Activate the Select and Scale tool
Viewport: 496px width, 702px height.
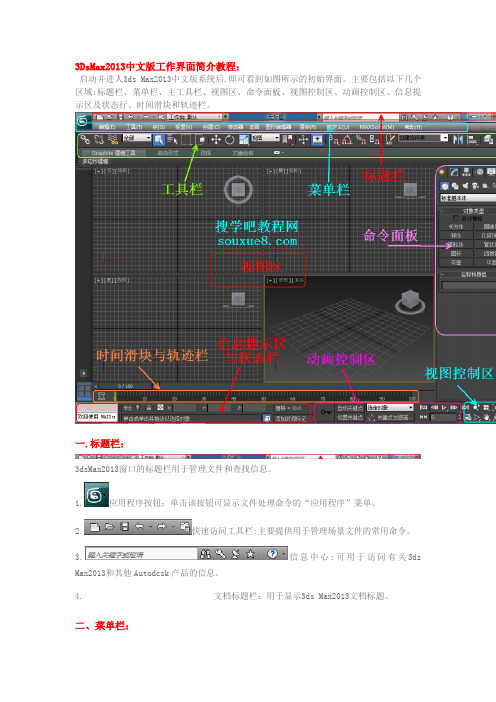[244, 140]
